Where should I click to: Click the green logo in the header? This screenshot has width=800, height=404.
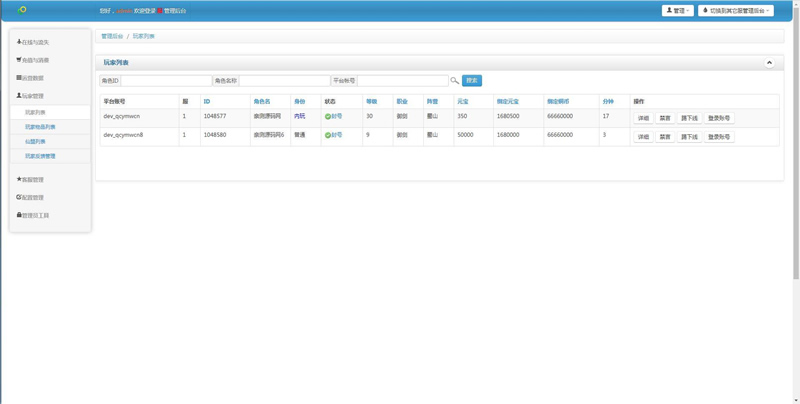point(21,10)
